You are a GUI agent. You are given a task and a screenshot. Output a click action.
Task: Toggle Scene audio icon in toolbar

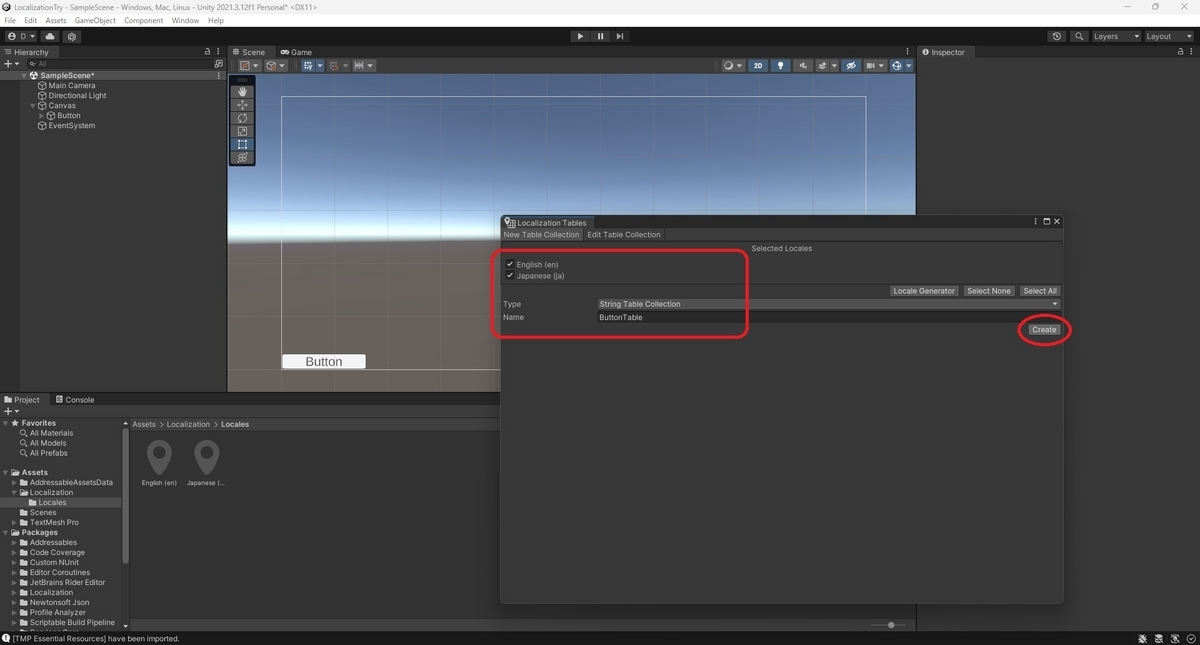[802, 65]
